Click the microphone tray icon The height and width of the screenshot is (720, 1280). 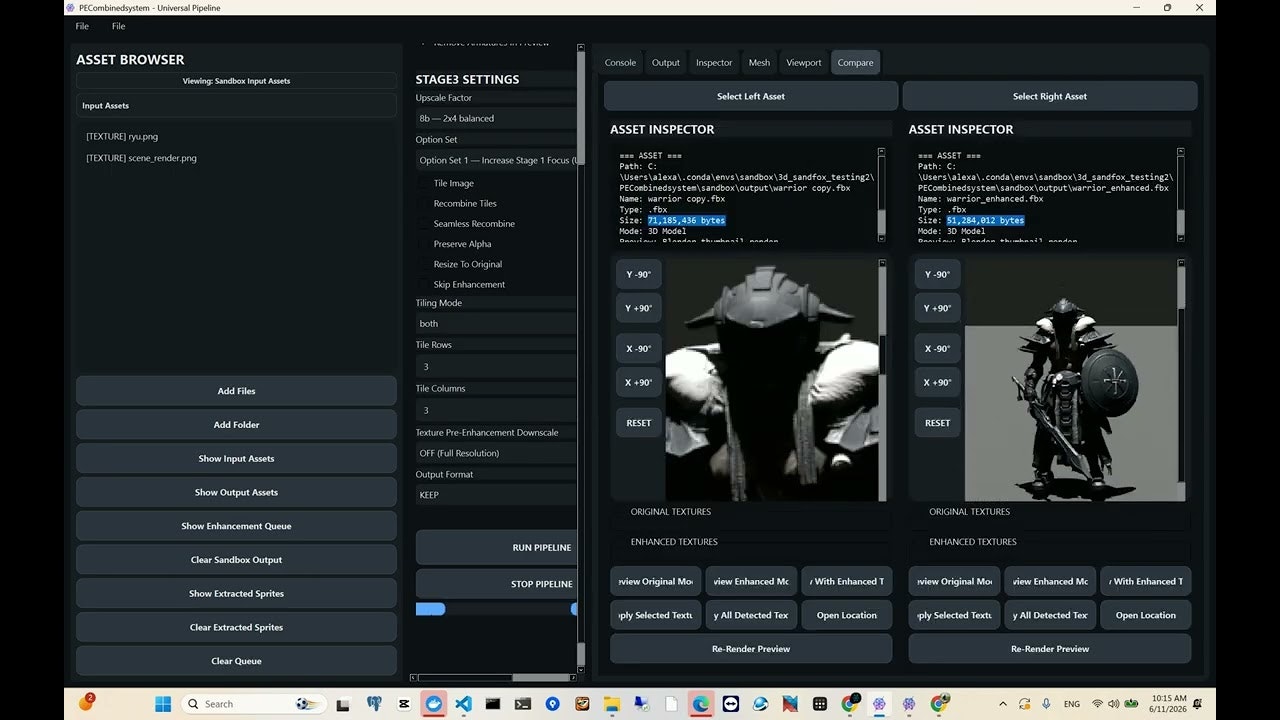coord(1046,704)
